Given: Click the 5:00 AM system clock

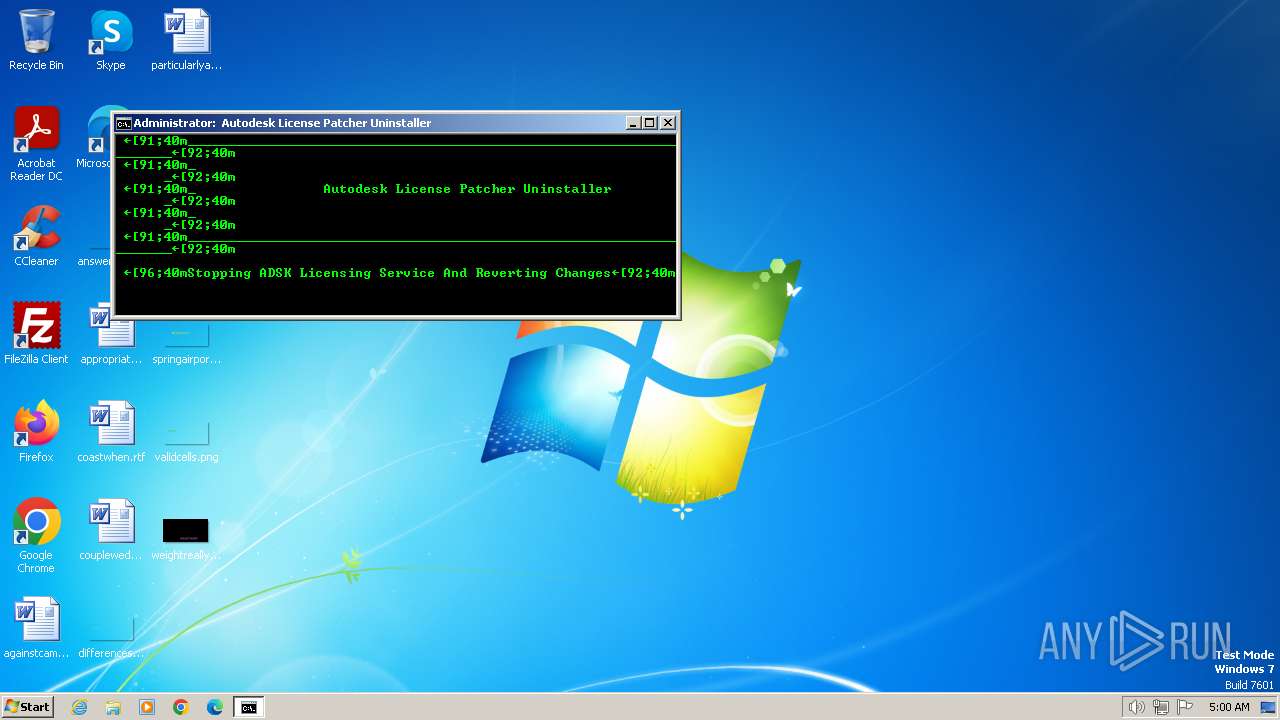Looking at the screenshot, I should 1229,707.
